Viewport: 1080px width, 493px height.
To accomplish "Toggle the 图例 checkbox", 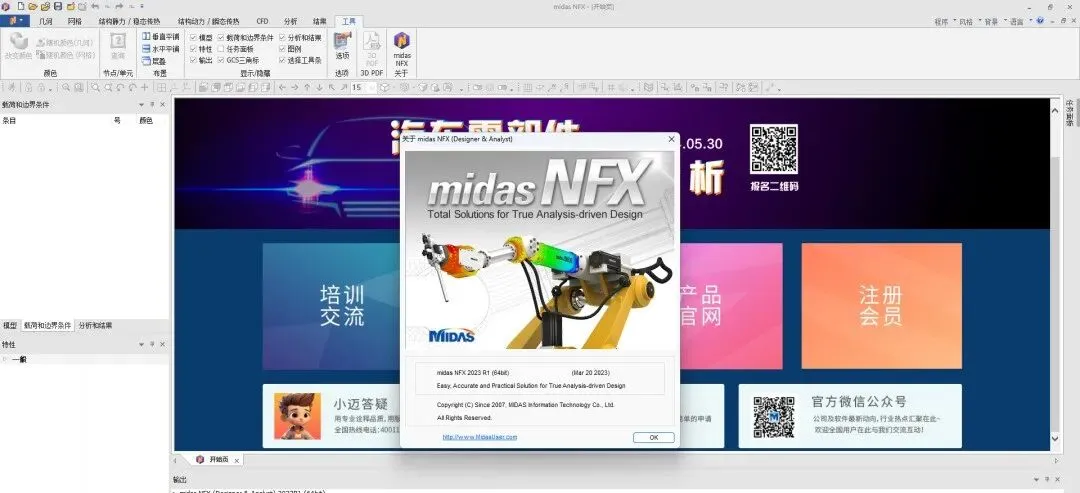I will 282,49.
